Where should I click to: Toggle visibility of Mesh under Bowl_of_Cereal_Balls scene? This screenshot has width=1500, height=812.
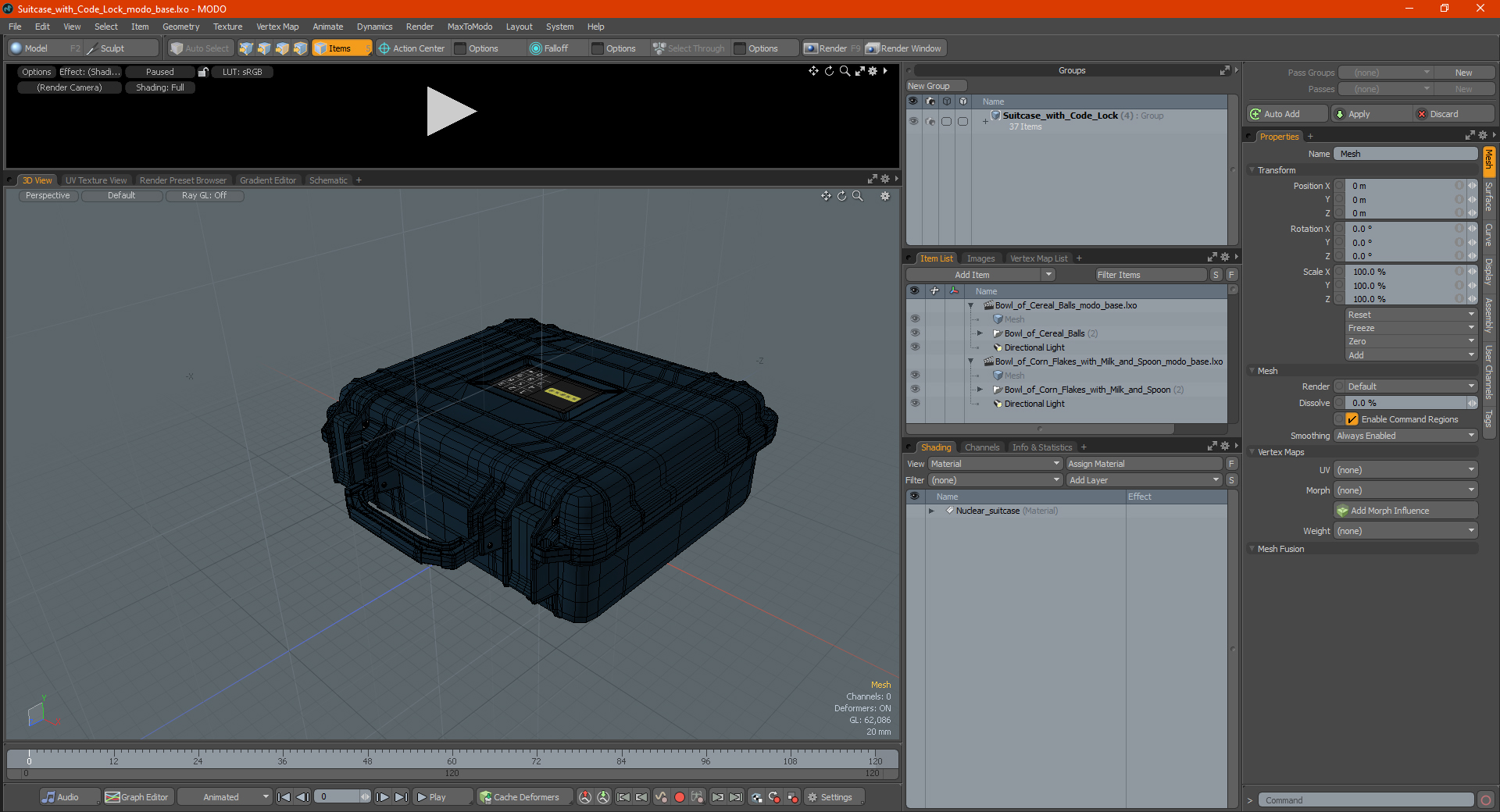(914, 319)
